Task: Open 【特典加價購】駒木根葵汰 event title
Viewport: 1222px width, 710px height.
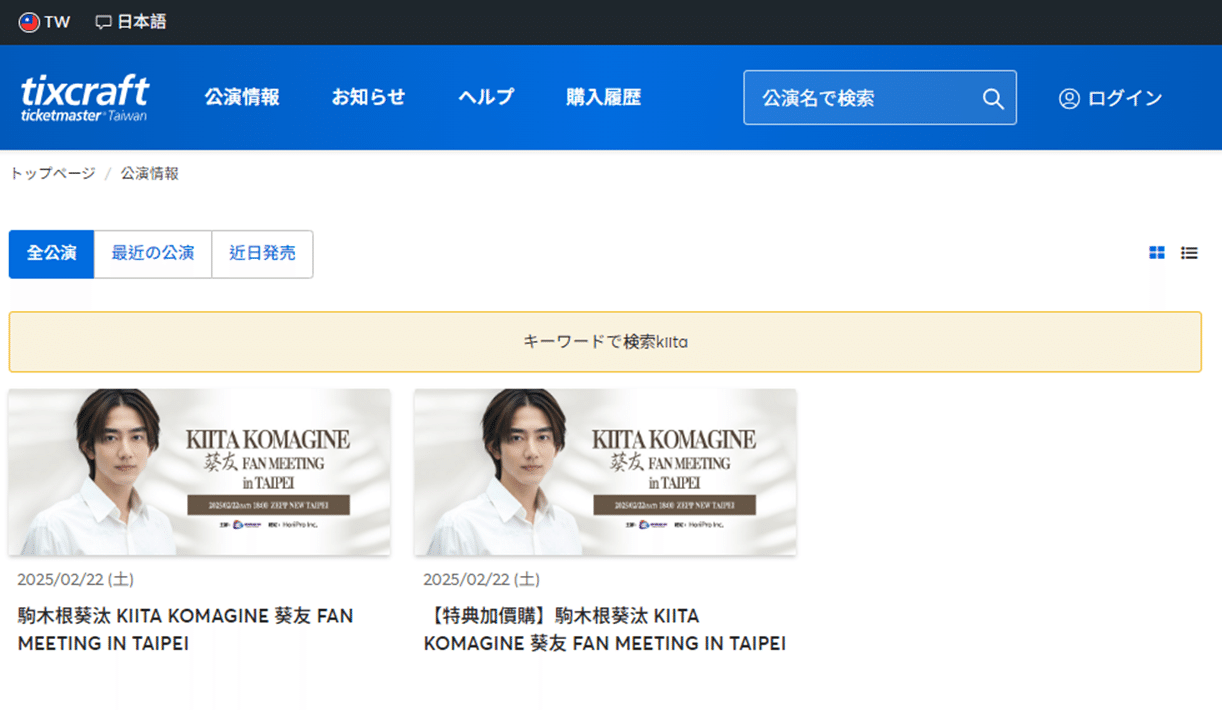Action: 605,629
